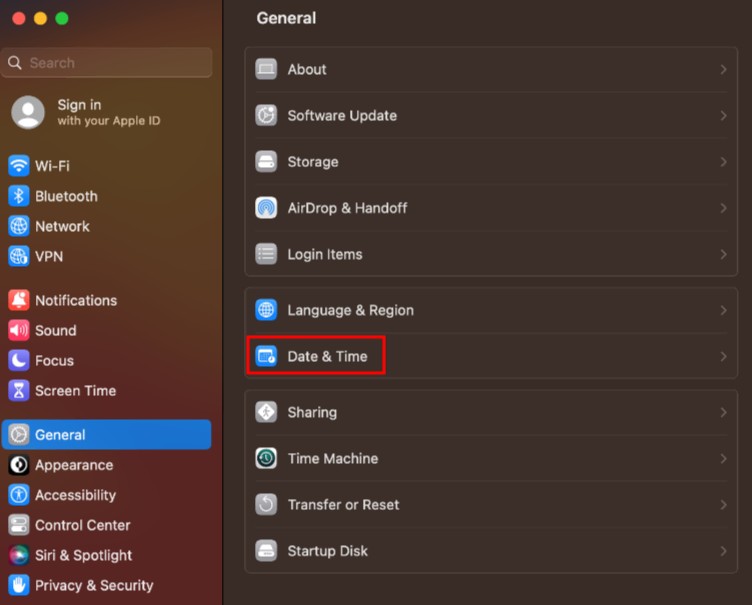Go to Privacy & Security settings
Viewport: 752px width, 605px height.
point(94,585)
